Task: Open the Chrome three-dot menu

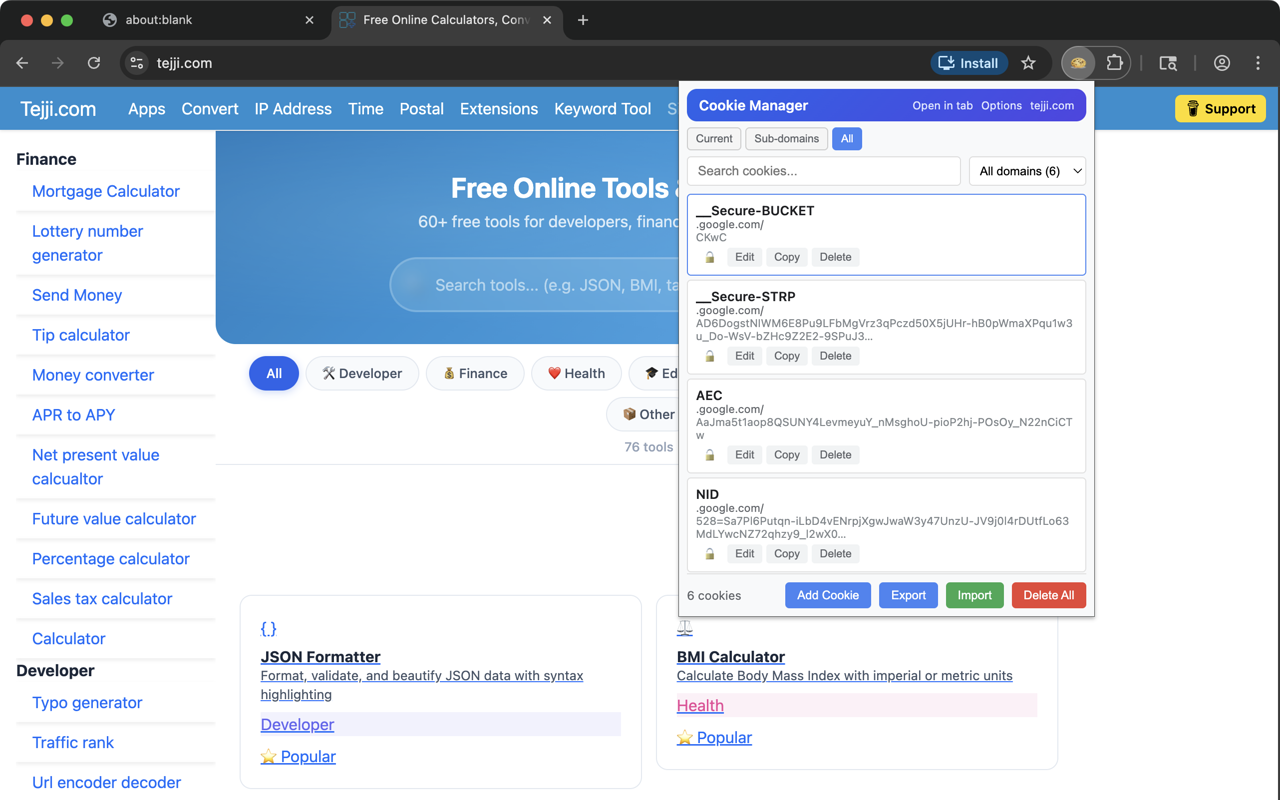Action: tap(1258, 63)
